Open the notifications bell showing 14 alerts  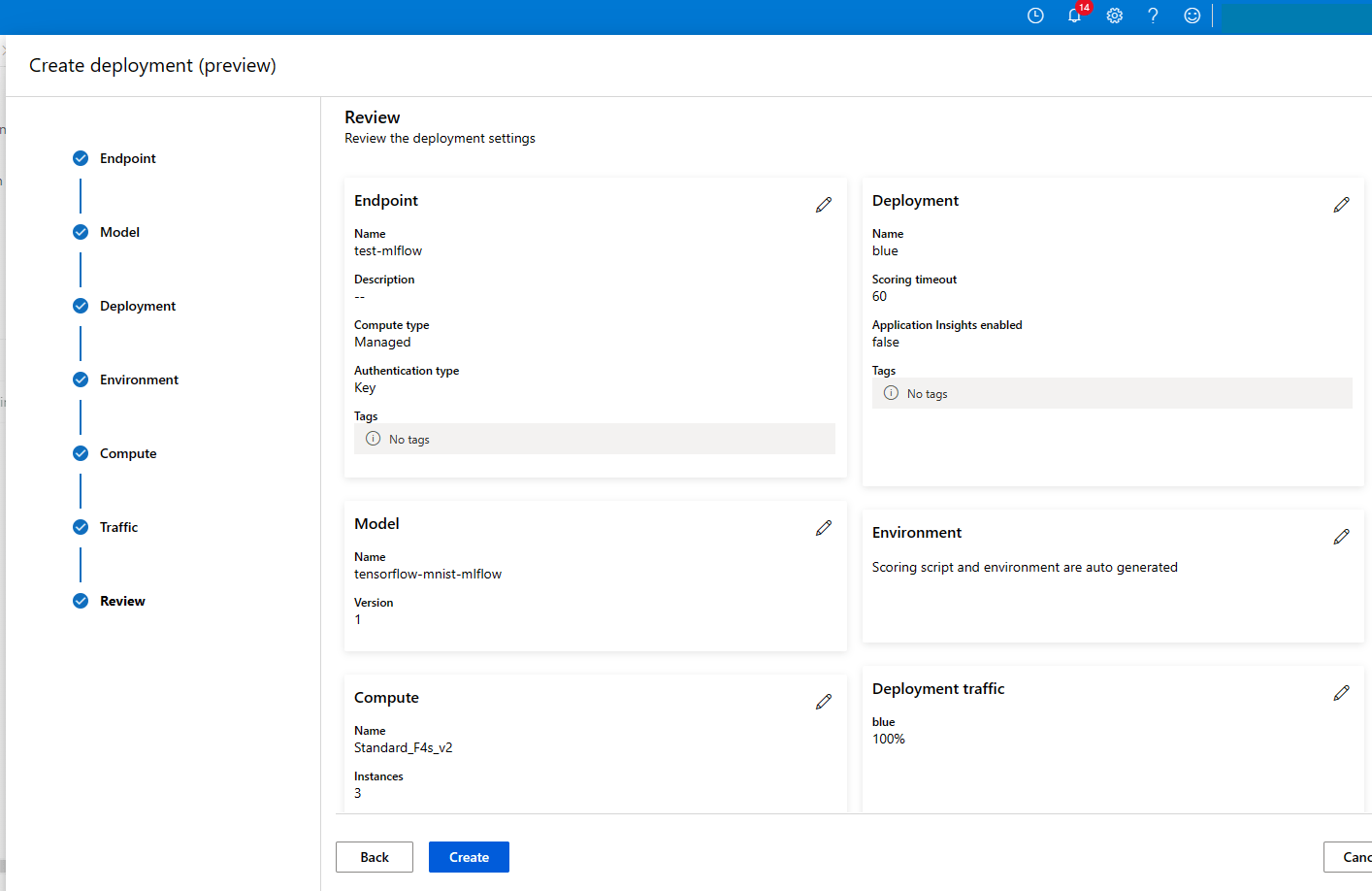[x=1074, y=16]
